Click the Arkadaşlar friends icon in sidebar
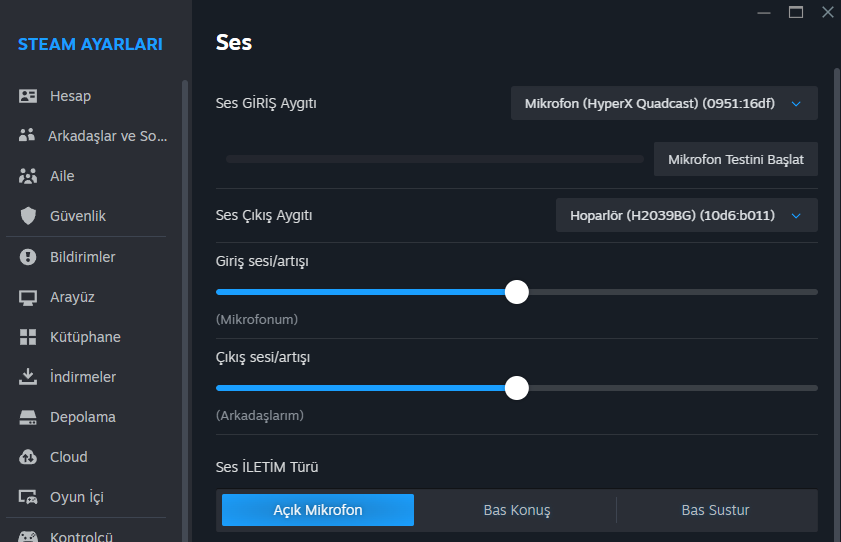 point(28,136)
